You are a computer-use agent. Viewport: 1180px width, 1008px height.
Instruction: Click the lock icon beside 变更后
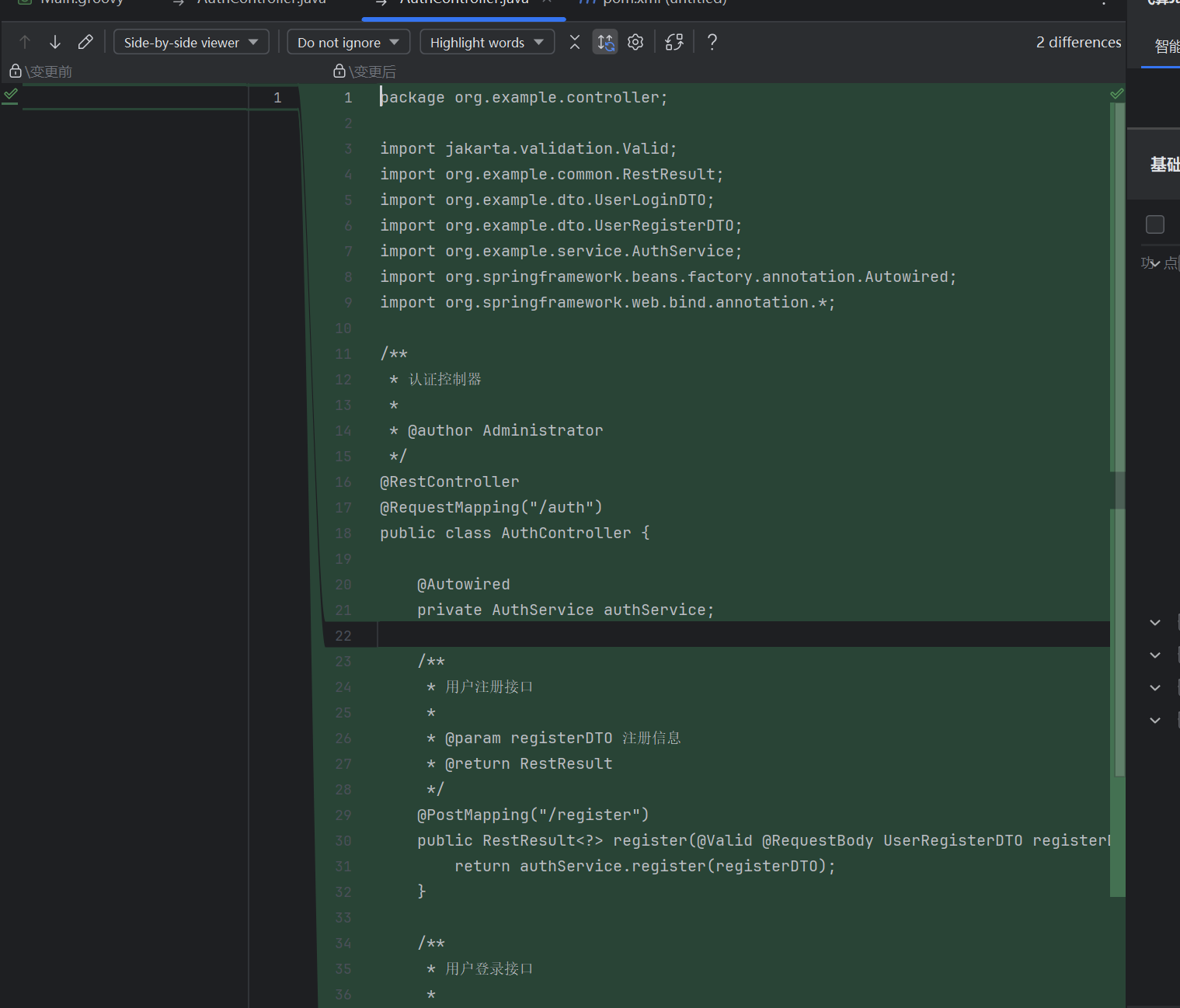pos(339,71)
